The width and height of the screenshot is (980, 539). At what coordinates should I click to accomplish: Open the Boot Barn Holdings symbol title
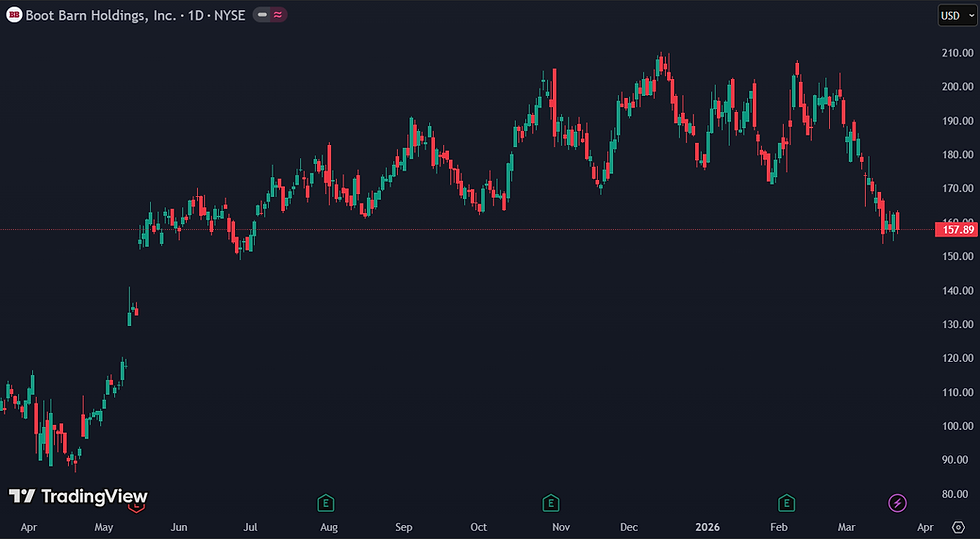pyautogui.click(x=135, y=16)
